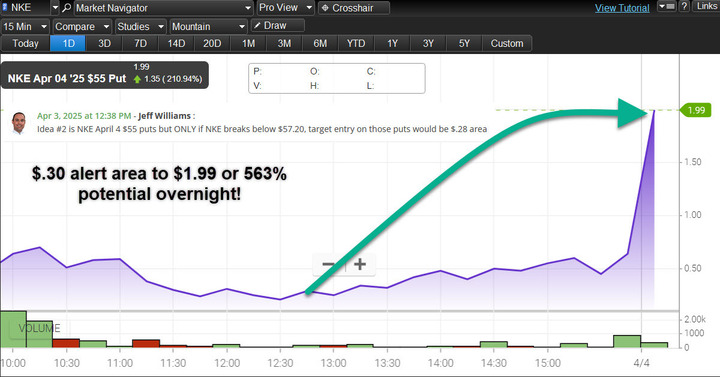Select the YTD range tab

coord(356,43)
